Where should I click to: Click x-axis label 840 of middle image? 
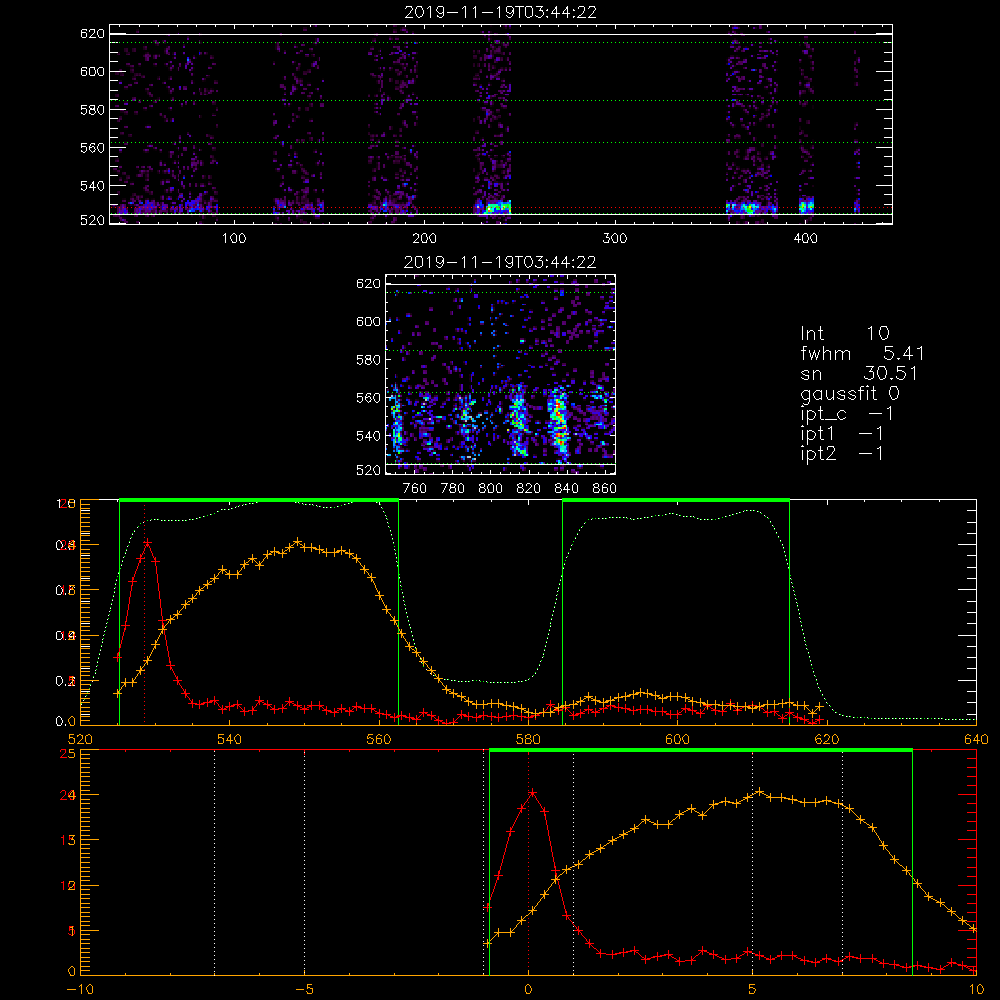tap(566, 489)
